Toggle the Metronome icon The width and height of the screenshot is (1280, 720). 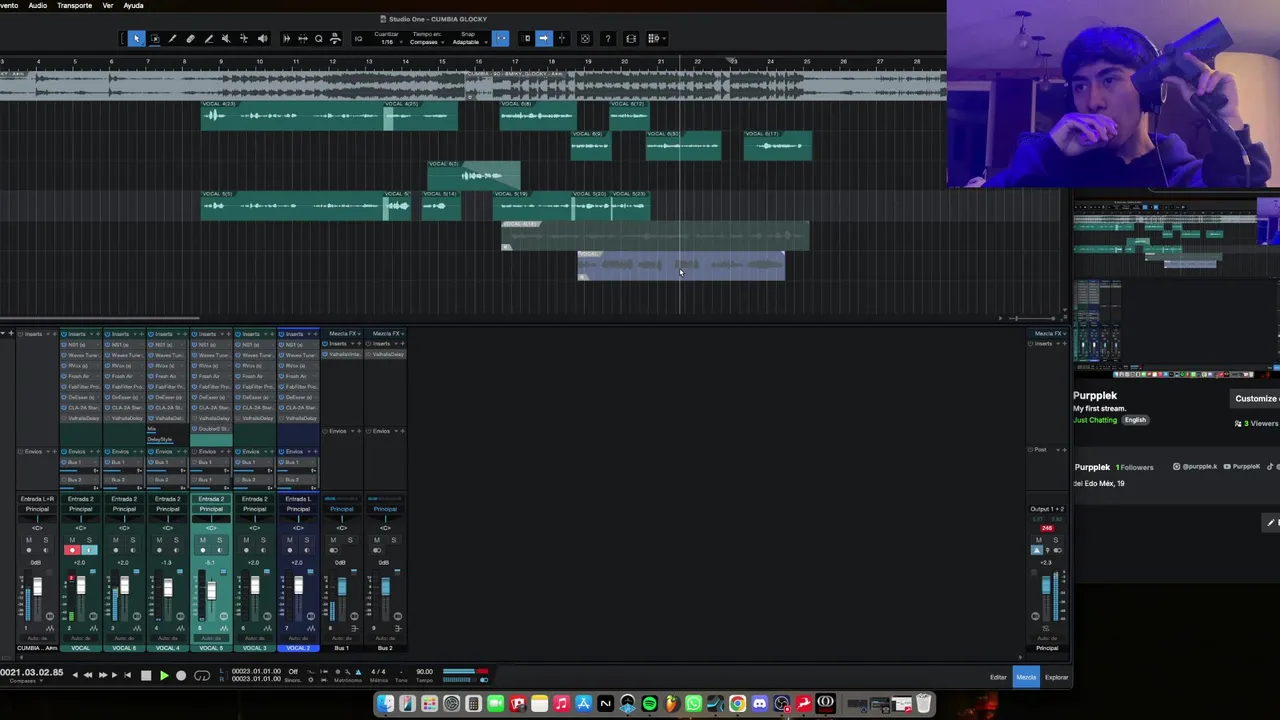click(x=358, y=672)
